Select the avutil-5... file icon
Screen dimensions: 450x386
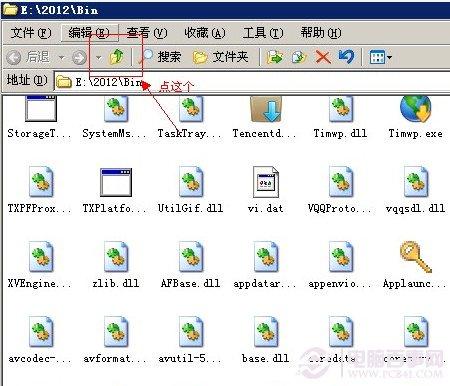(191, 332)
